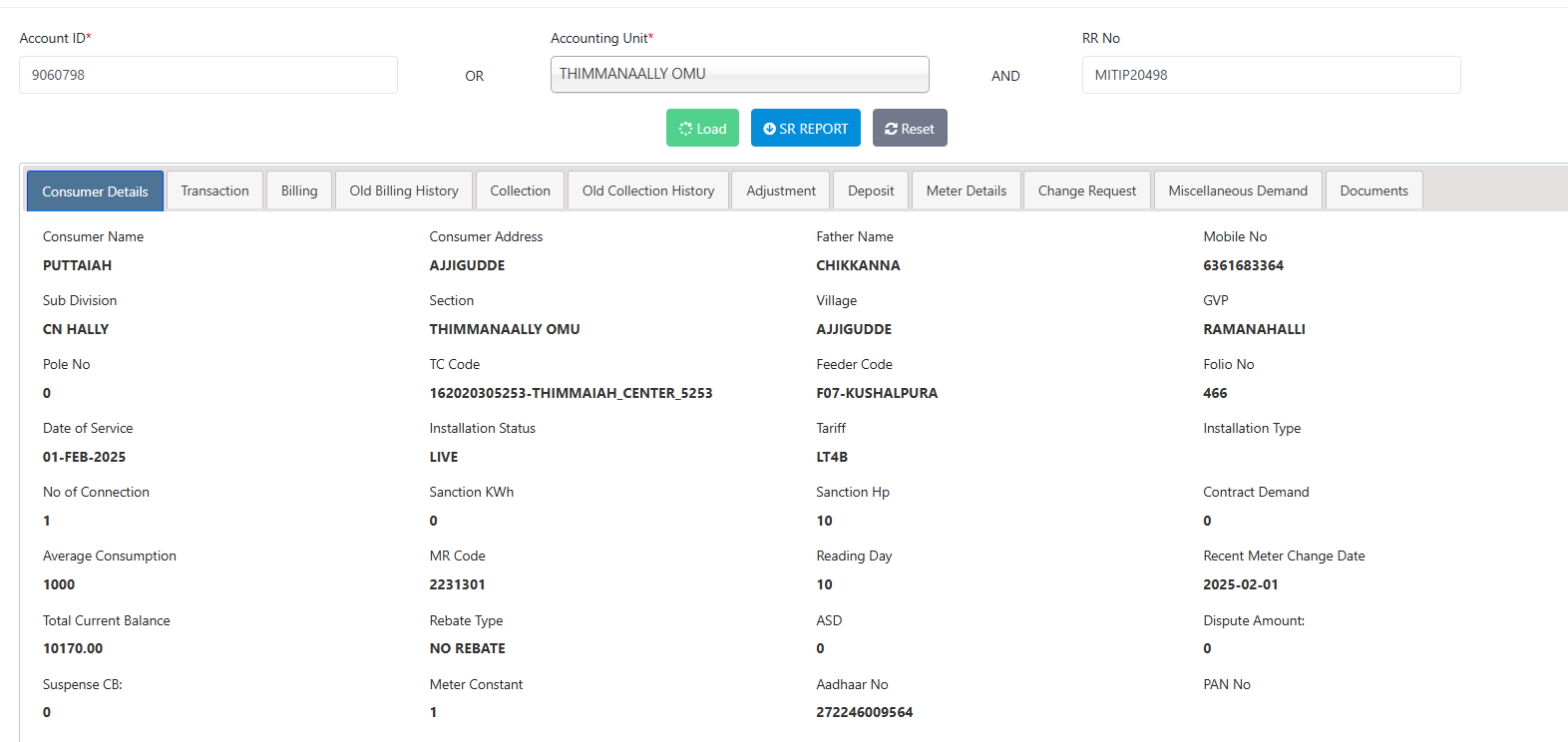
Task: Open the Meter Details tab
Action: (x=966, y=190)
